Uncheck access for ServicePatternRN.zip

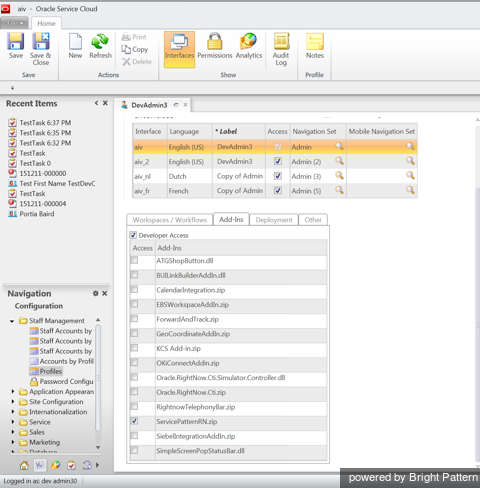point(134,421)
